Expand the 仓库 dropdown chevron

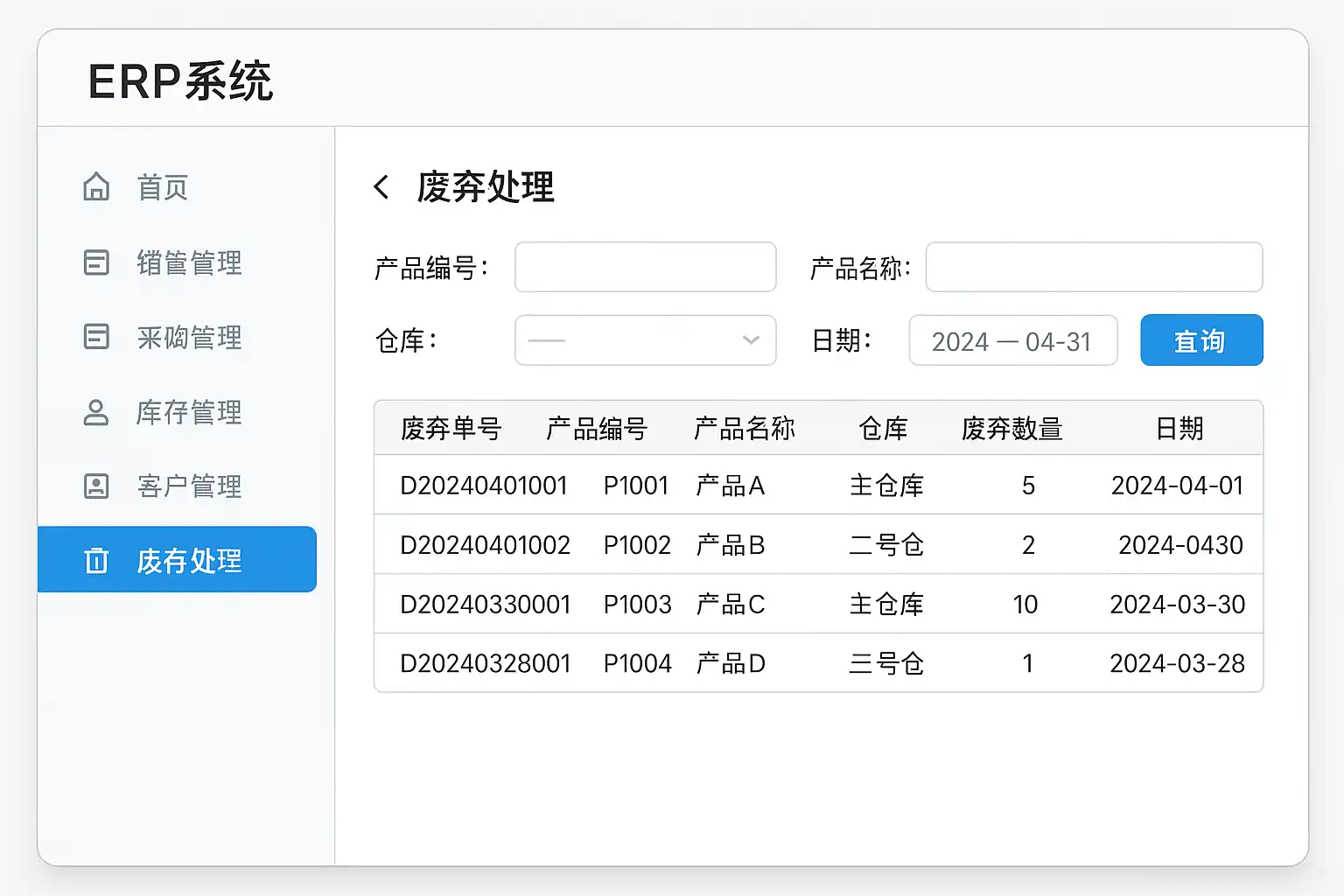pos(750,340)
